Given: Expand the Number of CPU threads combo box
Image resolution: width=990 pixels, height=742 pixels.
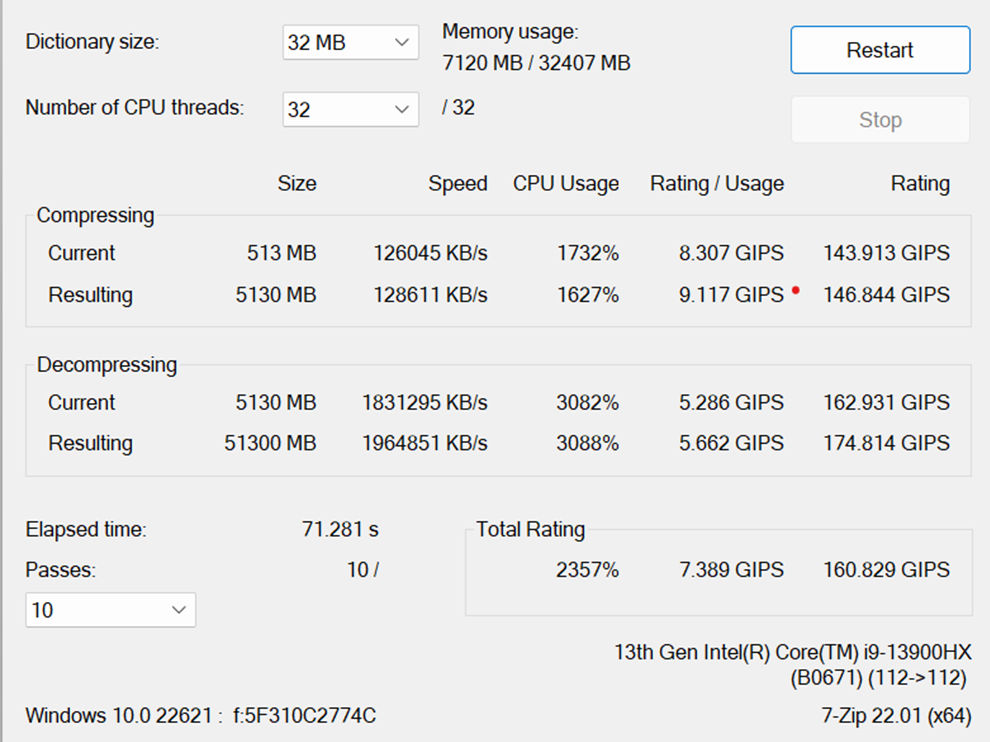Looking at the screenshot, I should point(350,109).
